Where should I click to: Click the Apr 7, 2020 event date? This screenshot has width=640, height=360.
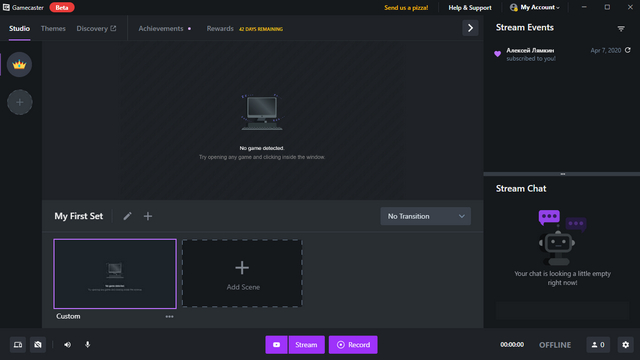coord(606,50)
